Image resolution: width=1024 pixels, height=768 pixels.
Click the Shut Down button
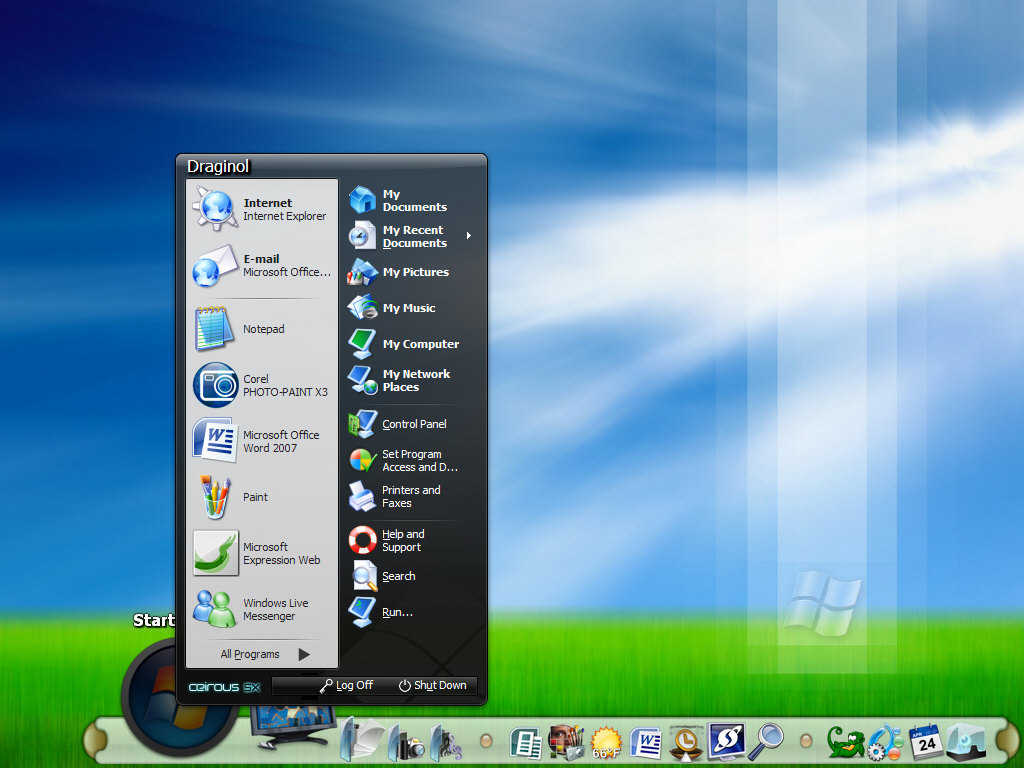pyautogui.click(x=433, y=685)
